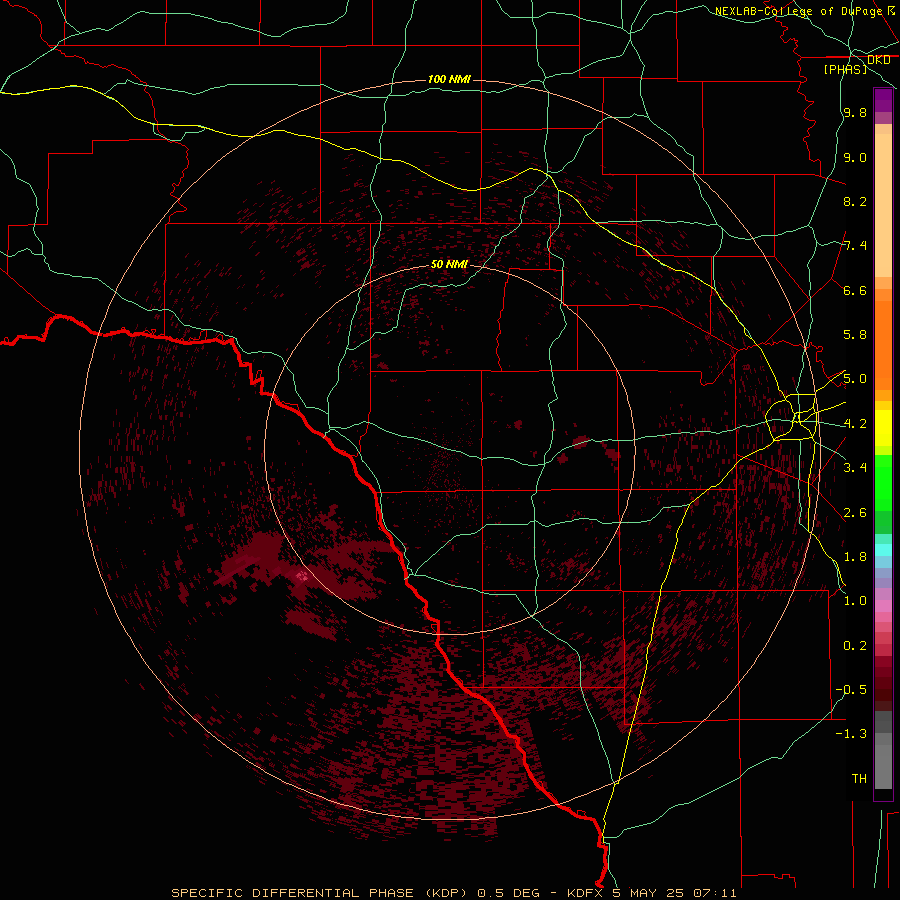The image size is (900, 900).
Task: Click the 0.2 value on the color scale
Action: click(x=855, y=646)
